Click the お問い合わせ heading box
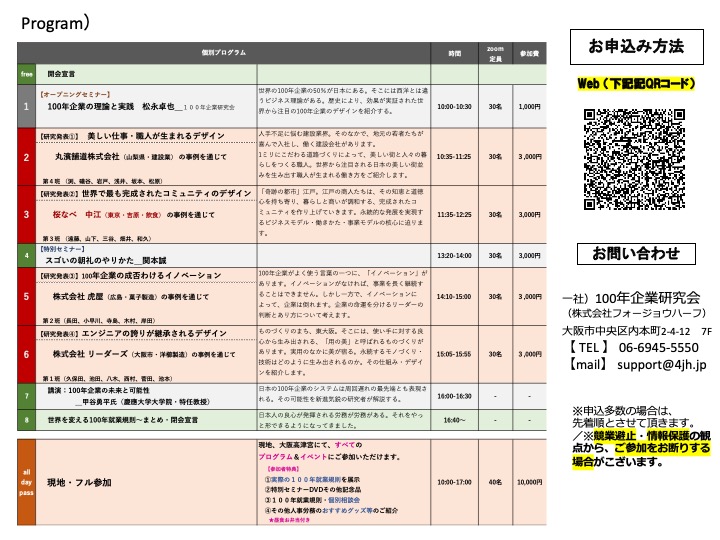Image resolution: width=720 pixels, height=540 pixels. point(636,253)
